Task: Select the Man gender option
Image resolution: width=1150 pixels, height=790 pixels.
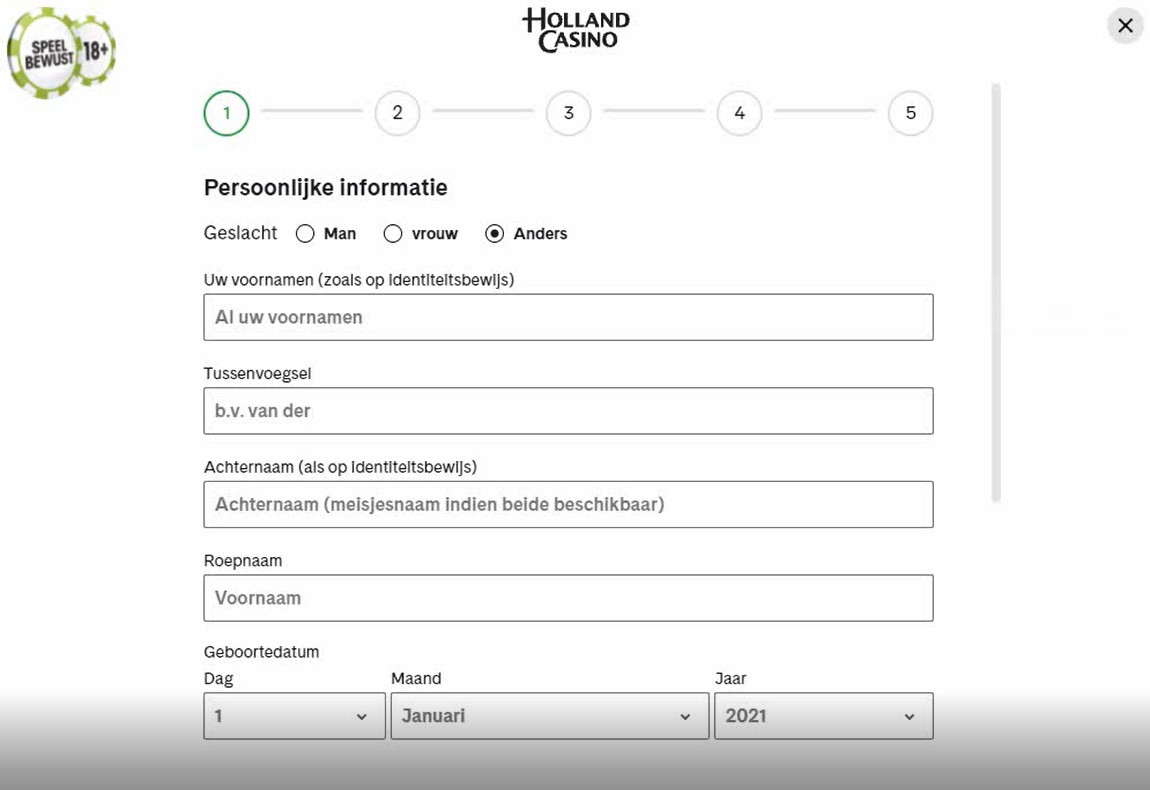Action: [x=305, y=234]
